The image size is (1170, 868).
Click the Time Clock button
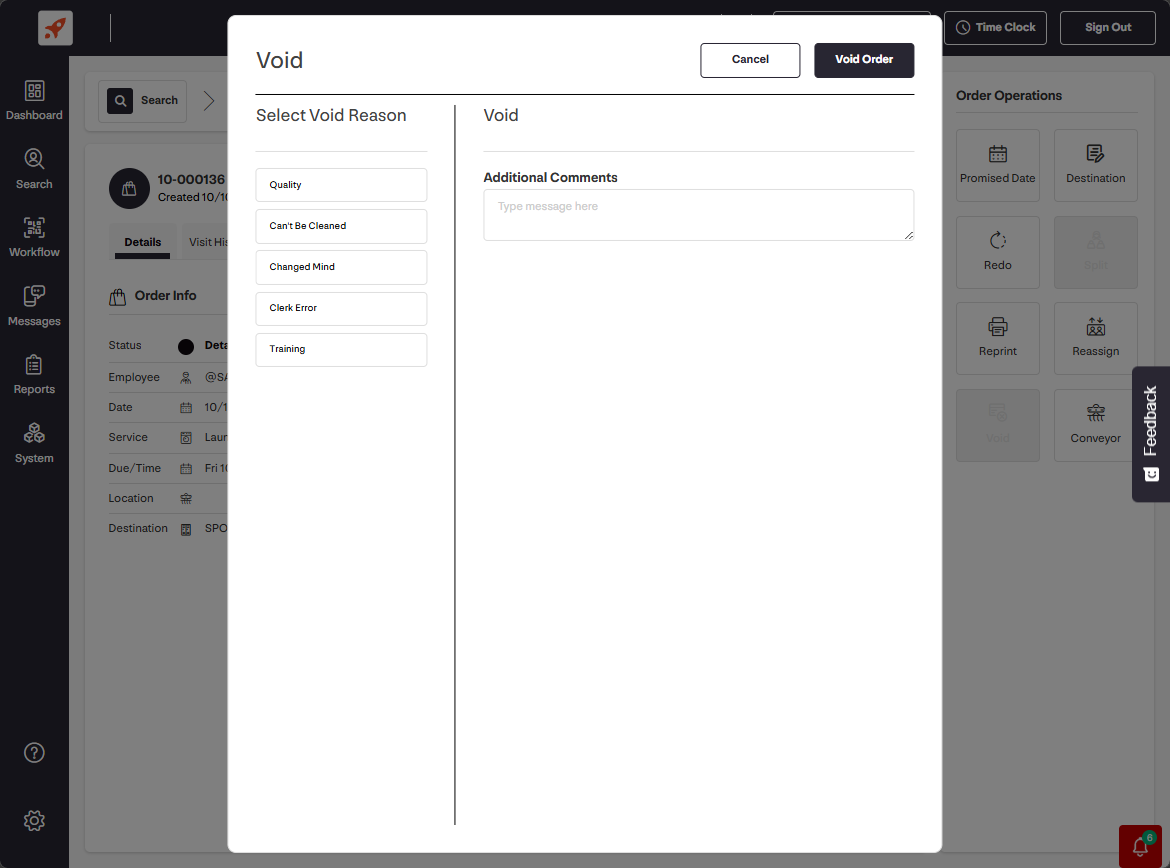click(995, 28)
